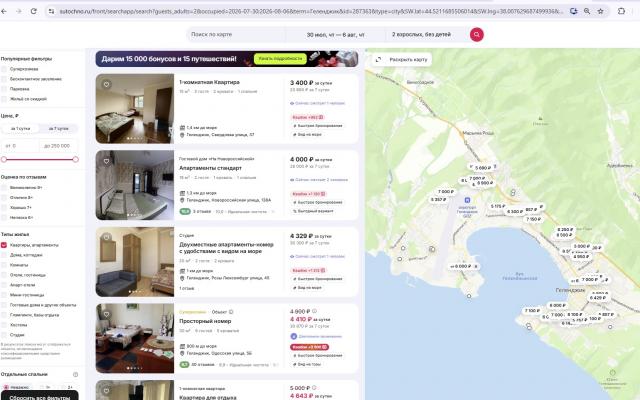This screenshot has height=400, width=640.
Task: Click the translate icon in address bar
Action: coord(573,11)
